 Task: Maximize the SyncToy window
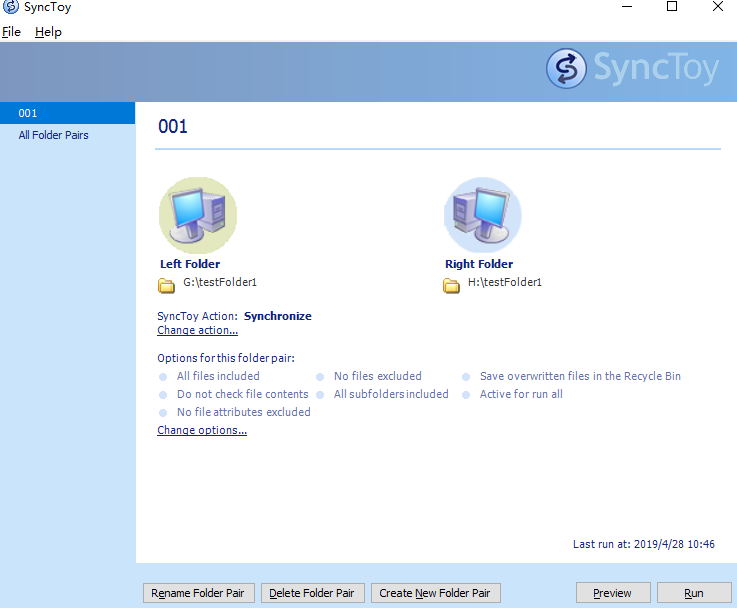pyautogui.click(x=672, y=7)
